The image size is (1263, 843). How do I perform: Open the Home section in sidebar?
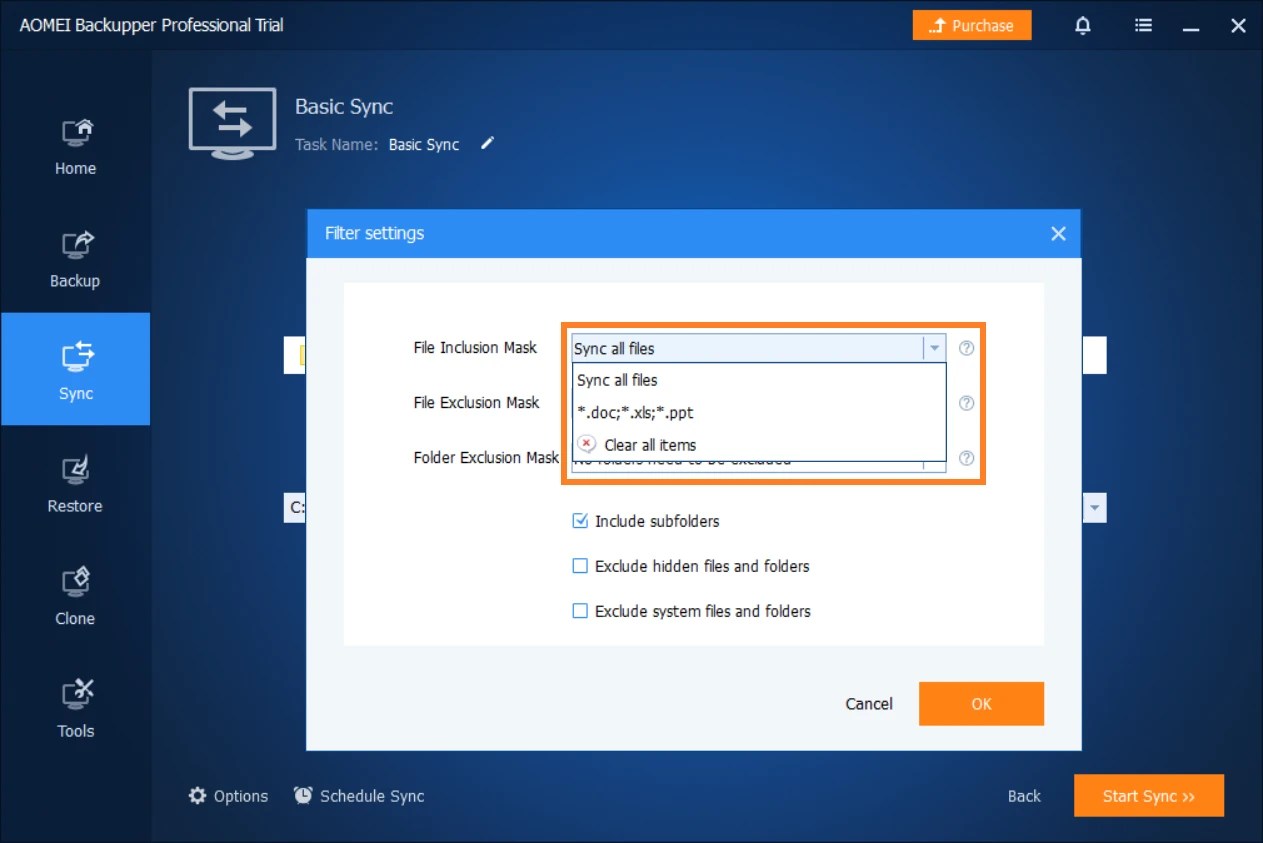(x=75, y=147)
